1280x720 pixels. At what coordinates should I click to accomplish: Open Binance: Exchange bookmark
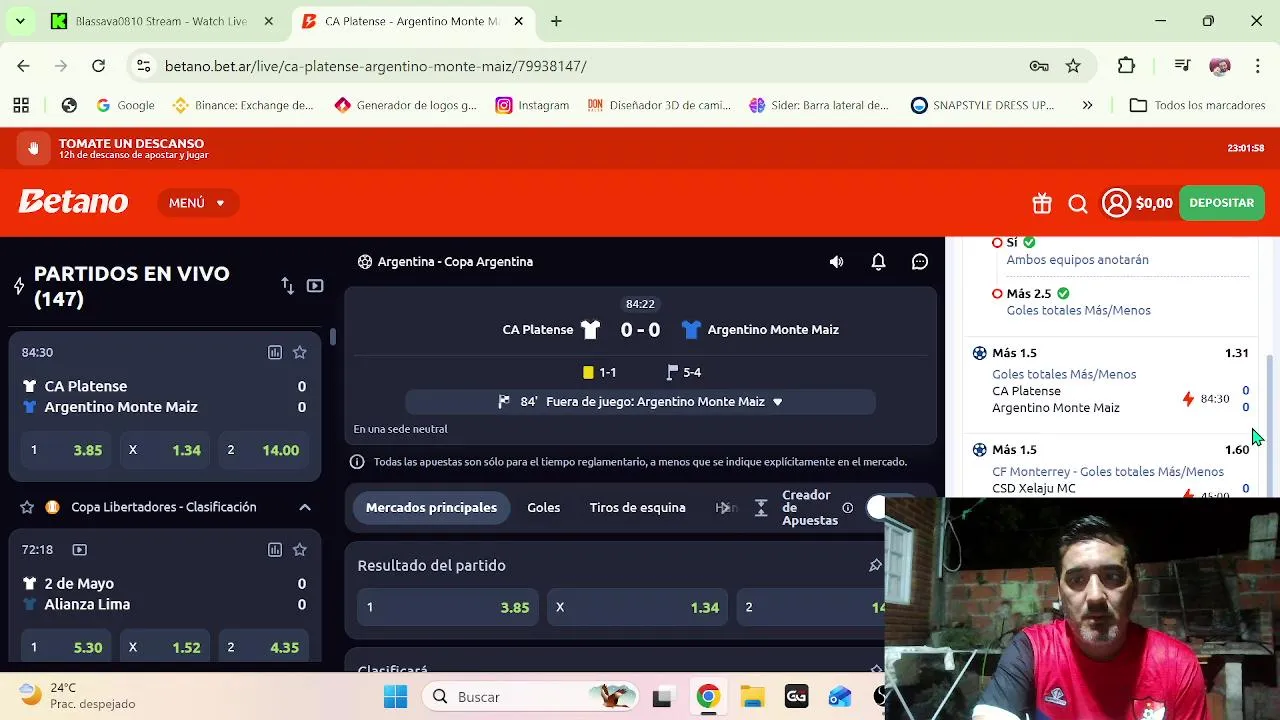(244, 105)
